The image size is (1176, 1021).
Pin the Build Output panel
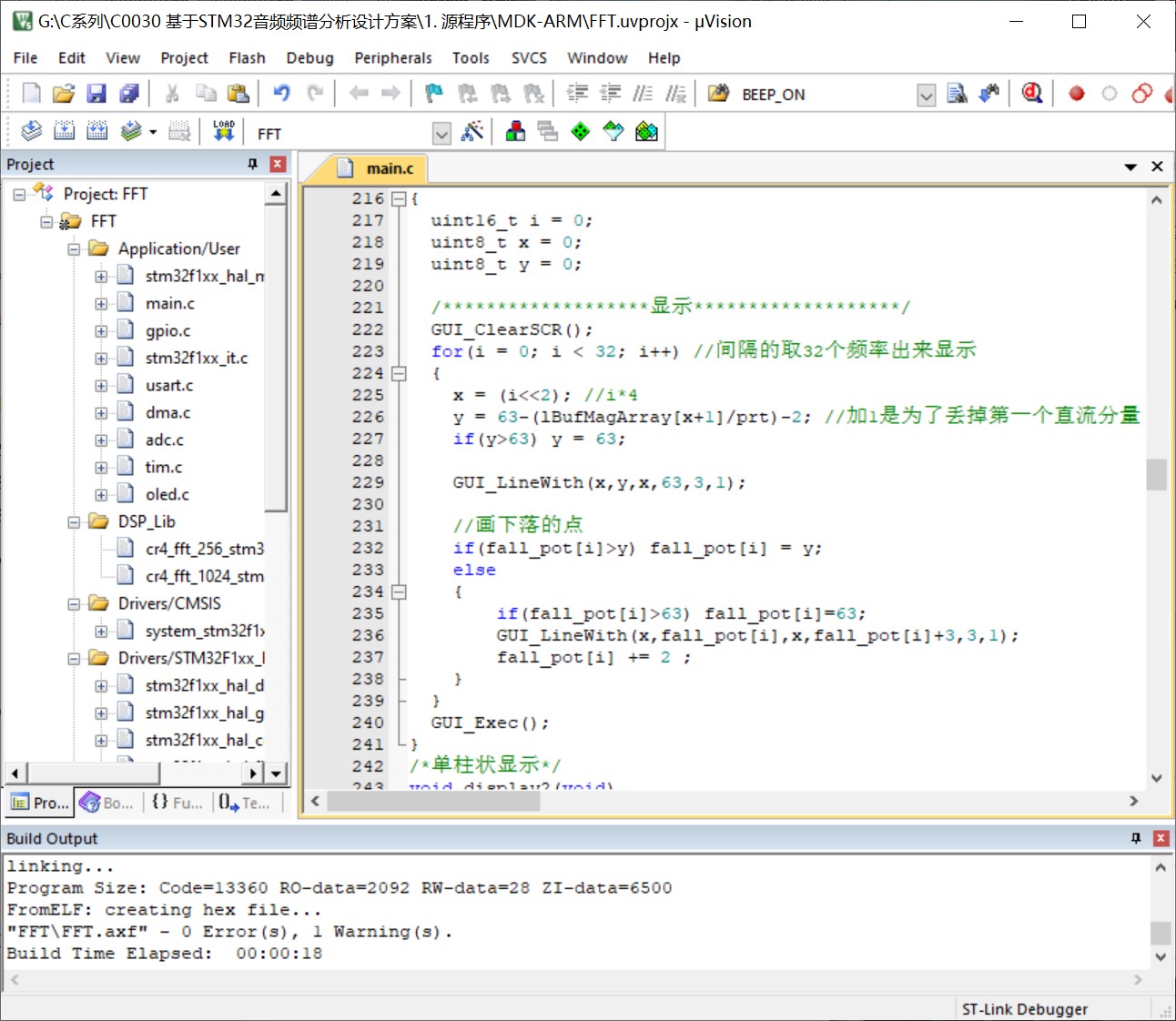point(1136,838)
